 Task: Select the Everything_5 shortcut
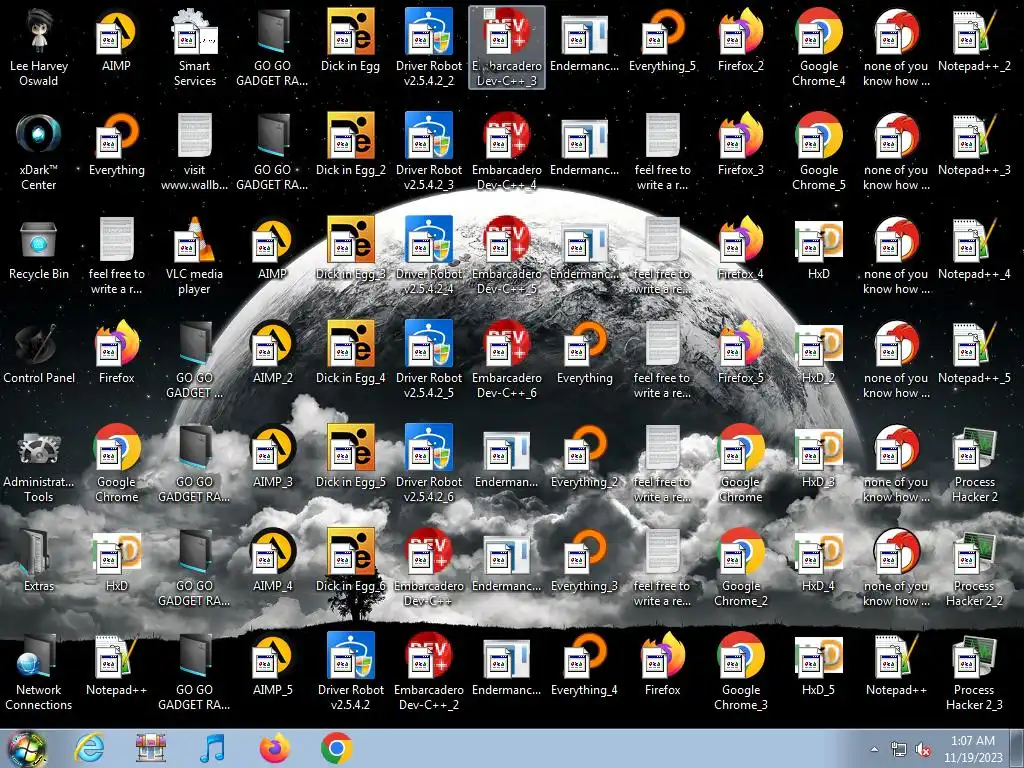tap(662, 40)
